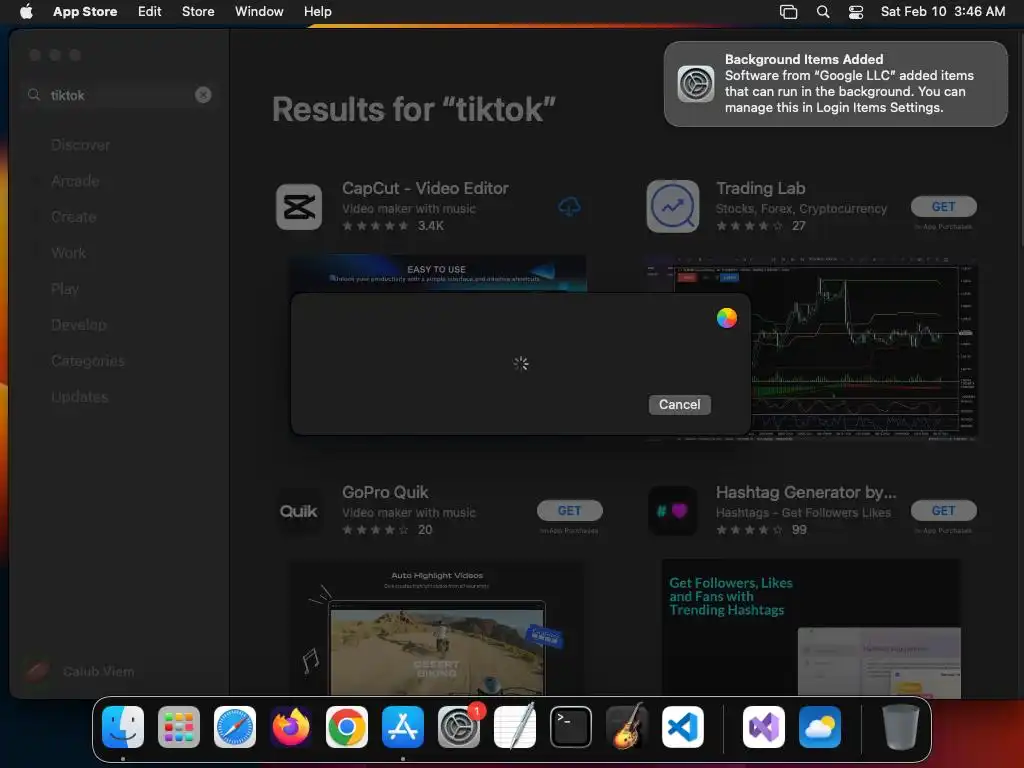Open the Discover section in sidebar
The image size is (1024, 768).
80,145
